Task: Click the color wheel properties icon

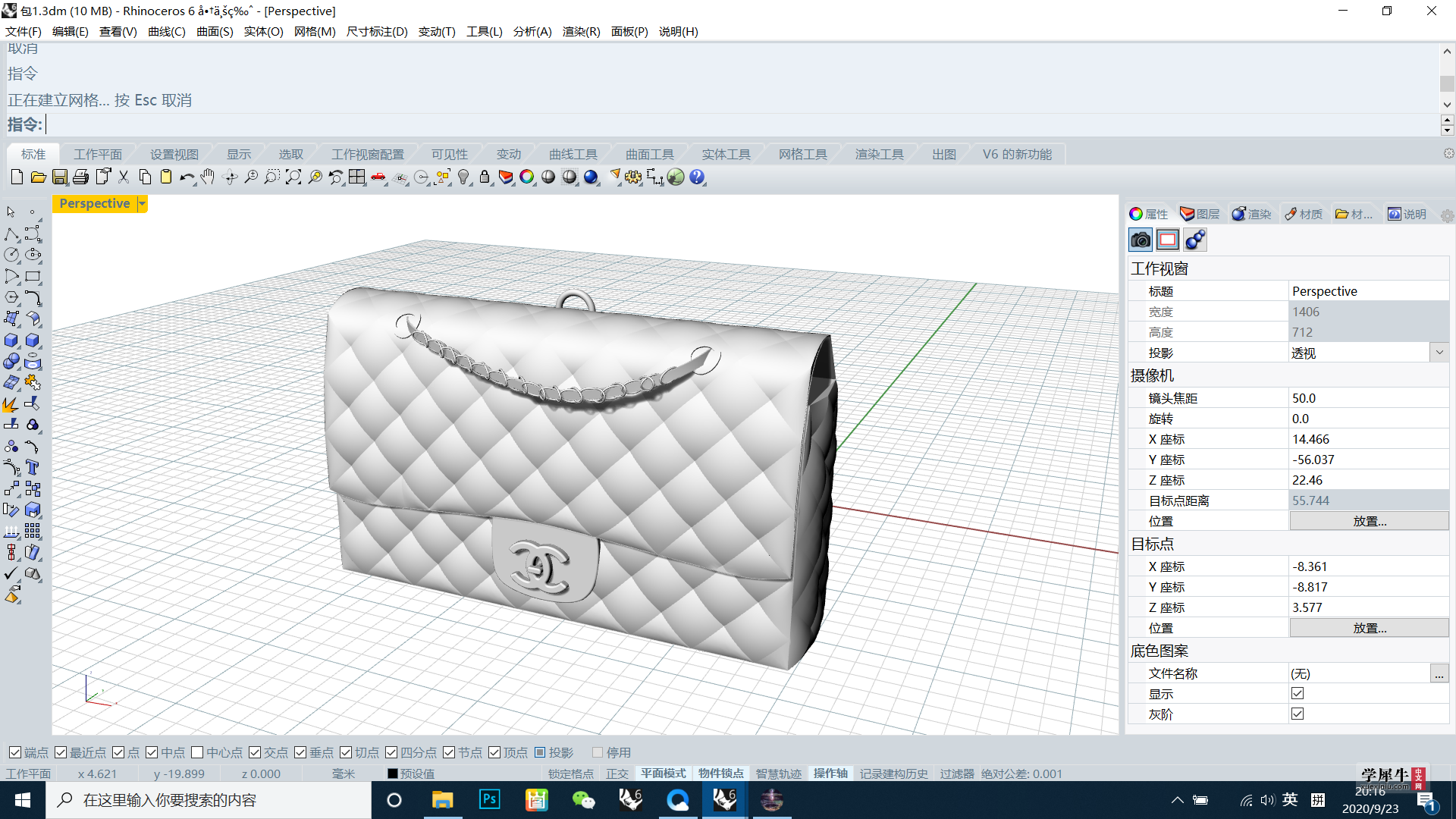Action: [x=527, y=177]
